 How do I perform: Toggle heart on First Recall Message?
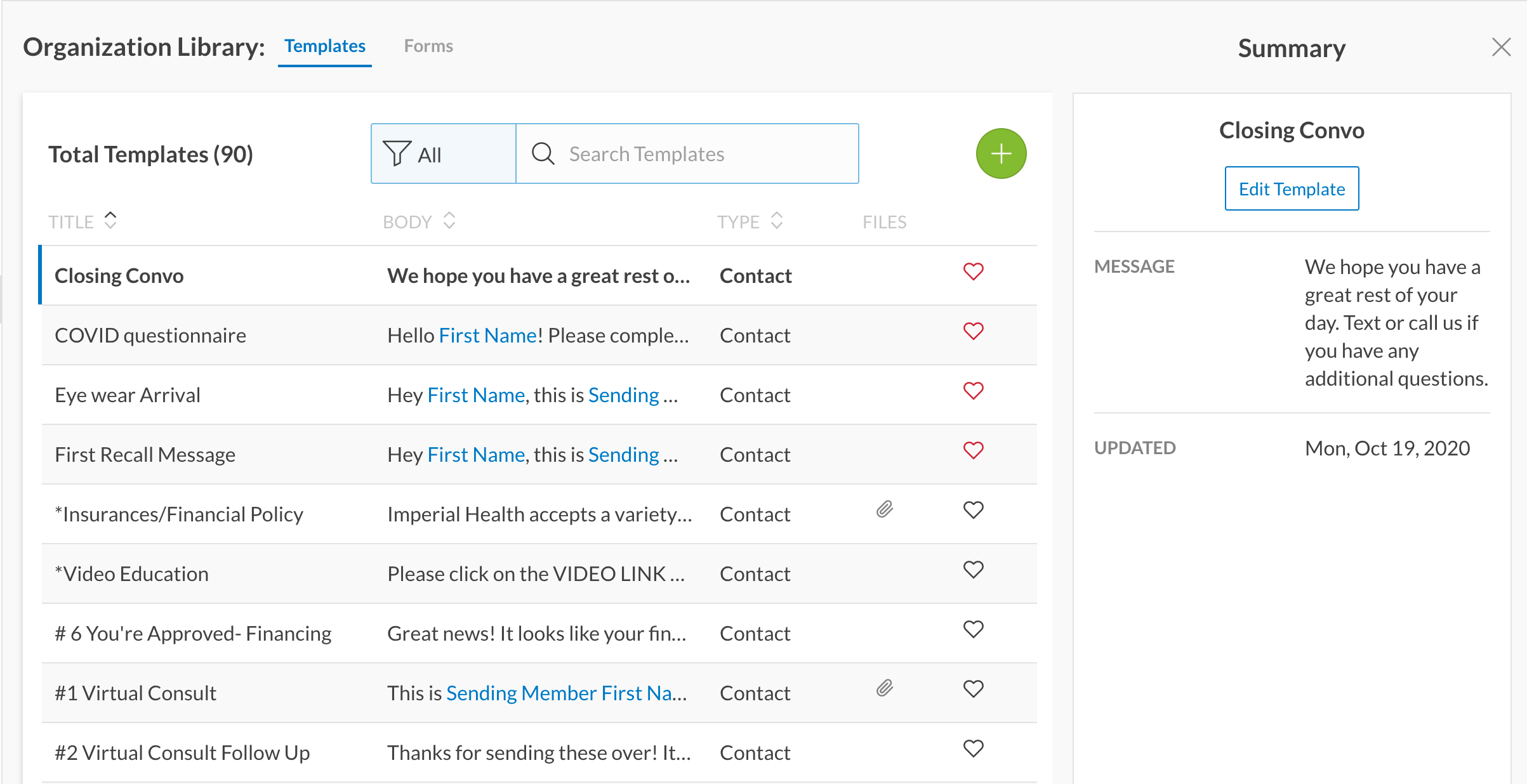coord(973,450)
